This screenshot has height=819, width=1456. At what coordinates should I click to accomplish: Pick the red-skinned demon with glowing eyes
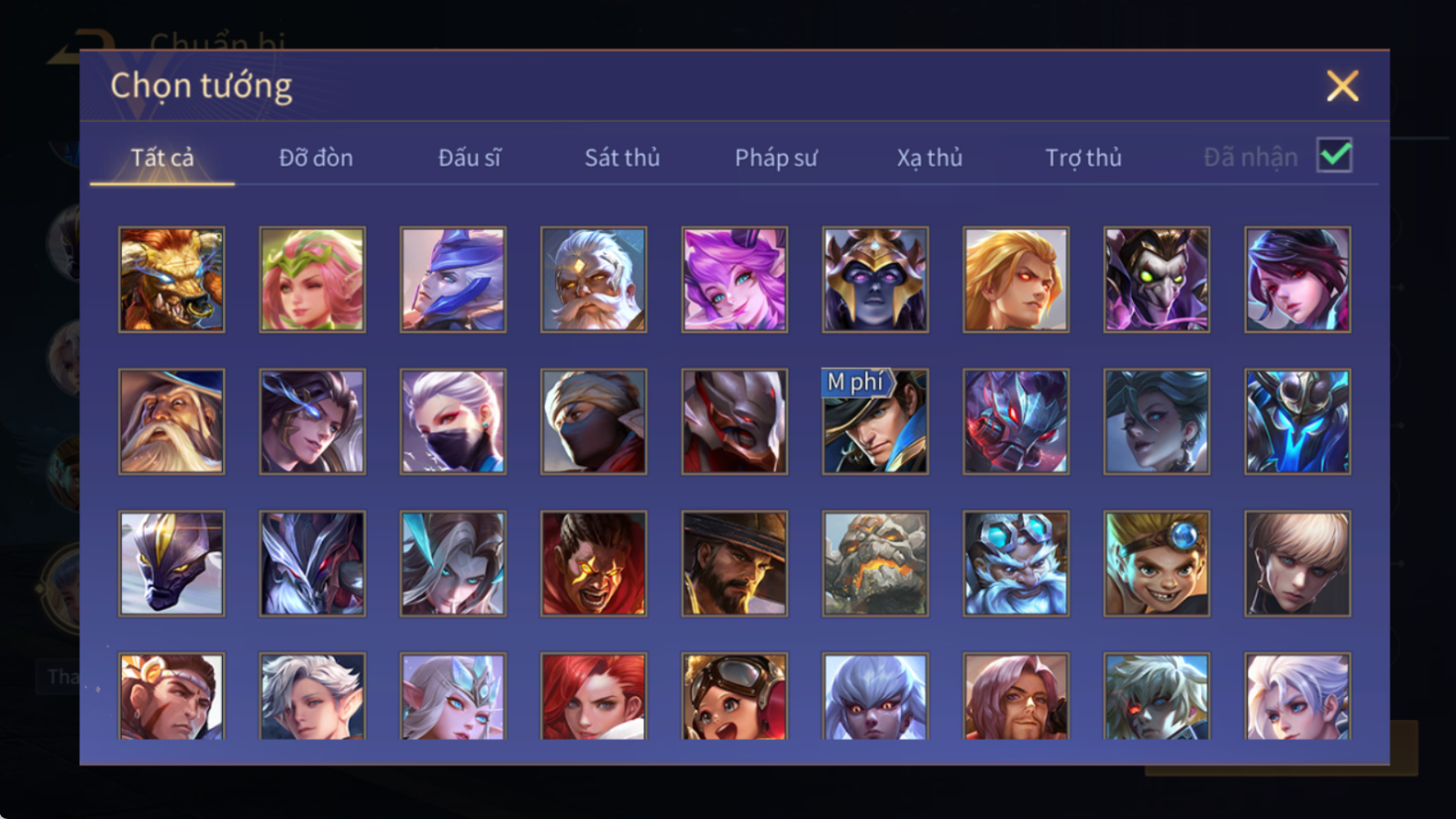(x=594, y=563)
